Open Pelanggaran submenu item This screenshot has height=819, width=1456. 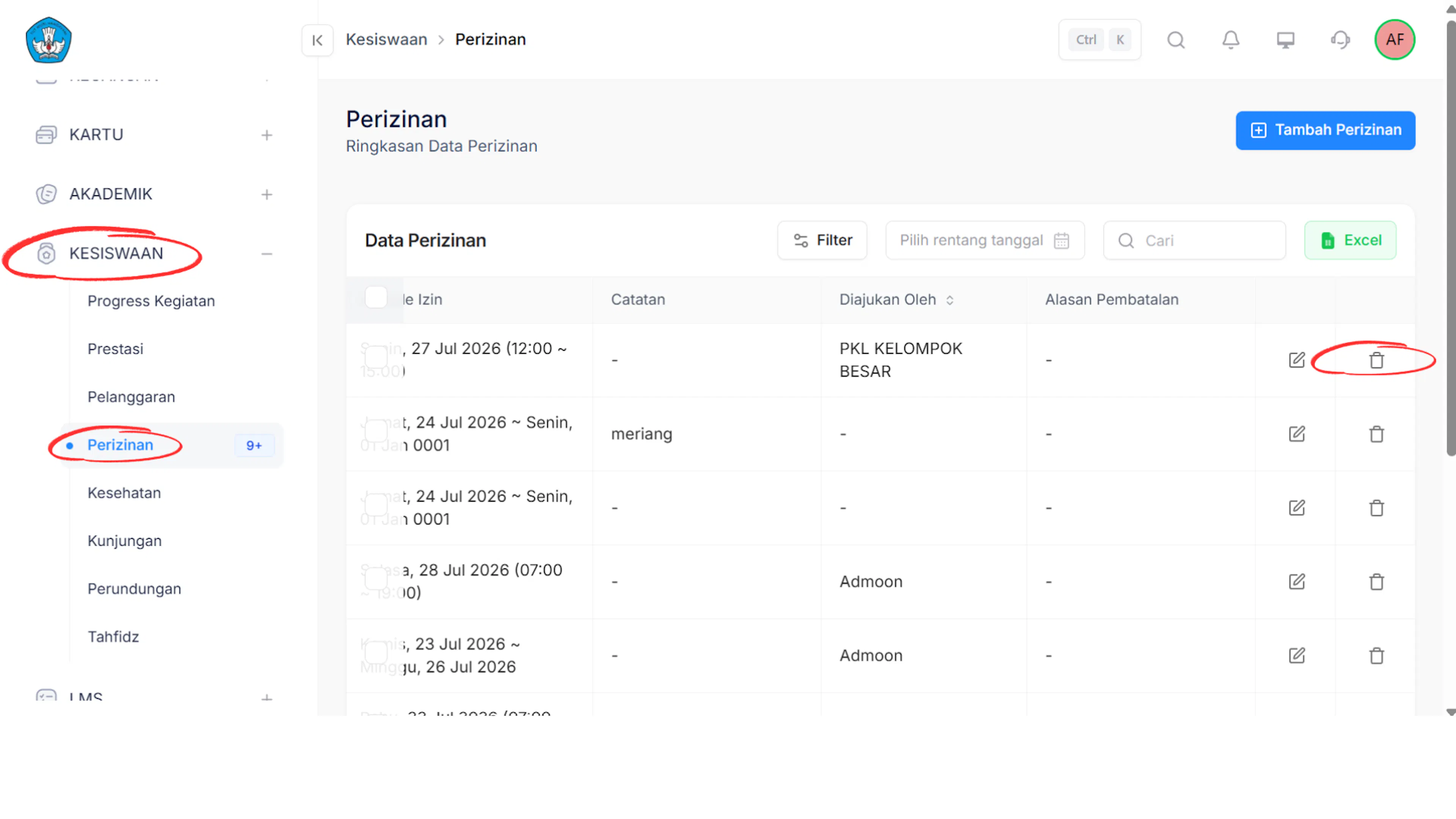[131, 397]
